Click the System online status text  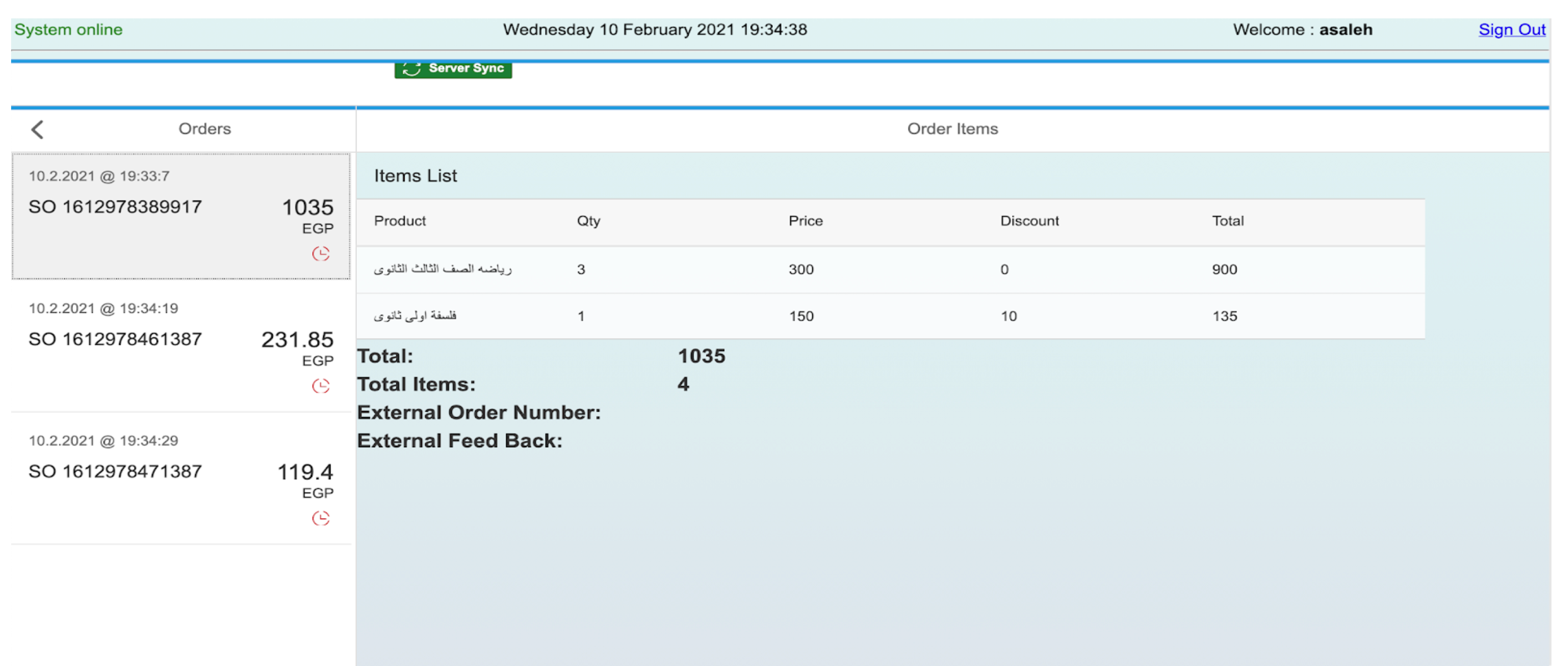point(68,30)
